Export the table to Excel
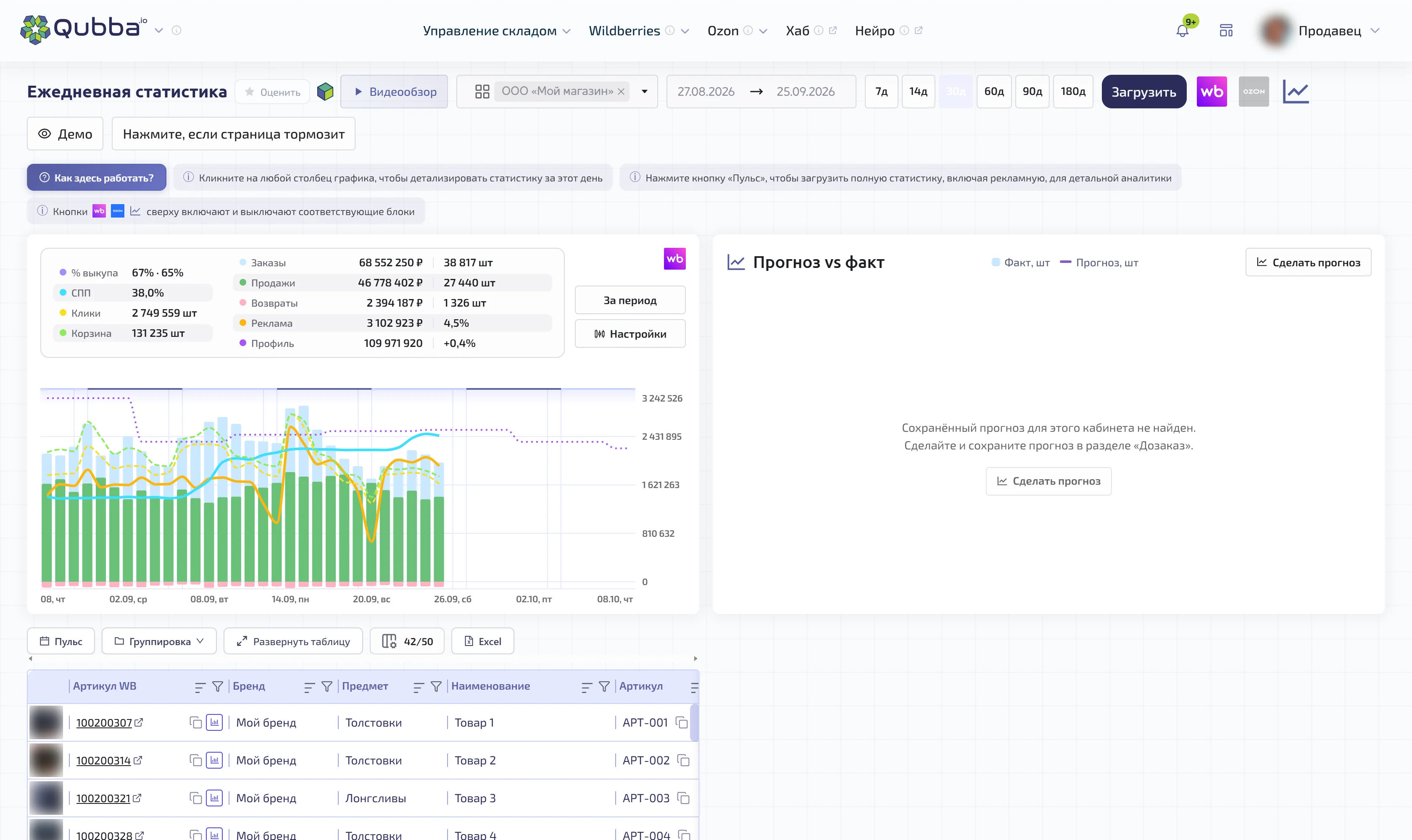Viewport: 1412px width, 840px height. [x=482, y=641]
